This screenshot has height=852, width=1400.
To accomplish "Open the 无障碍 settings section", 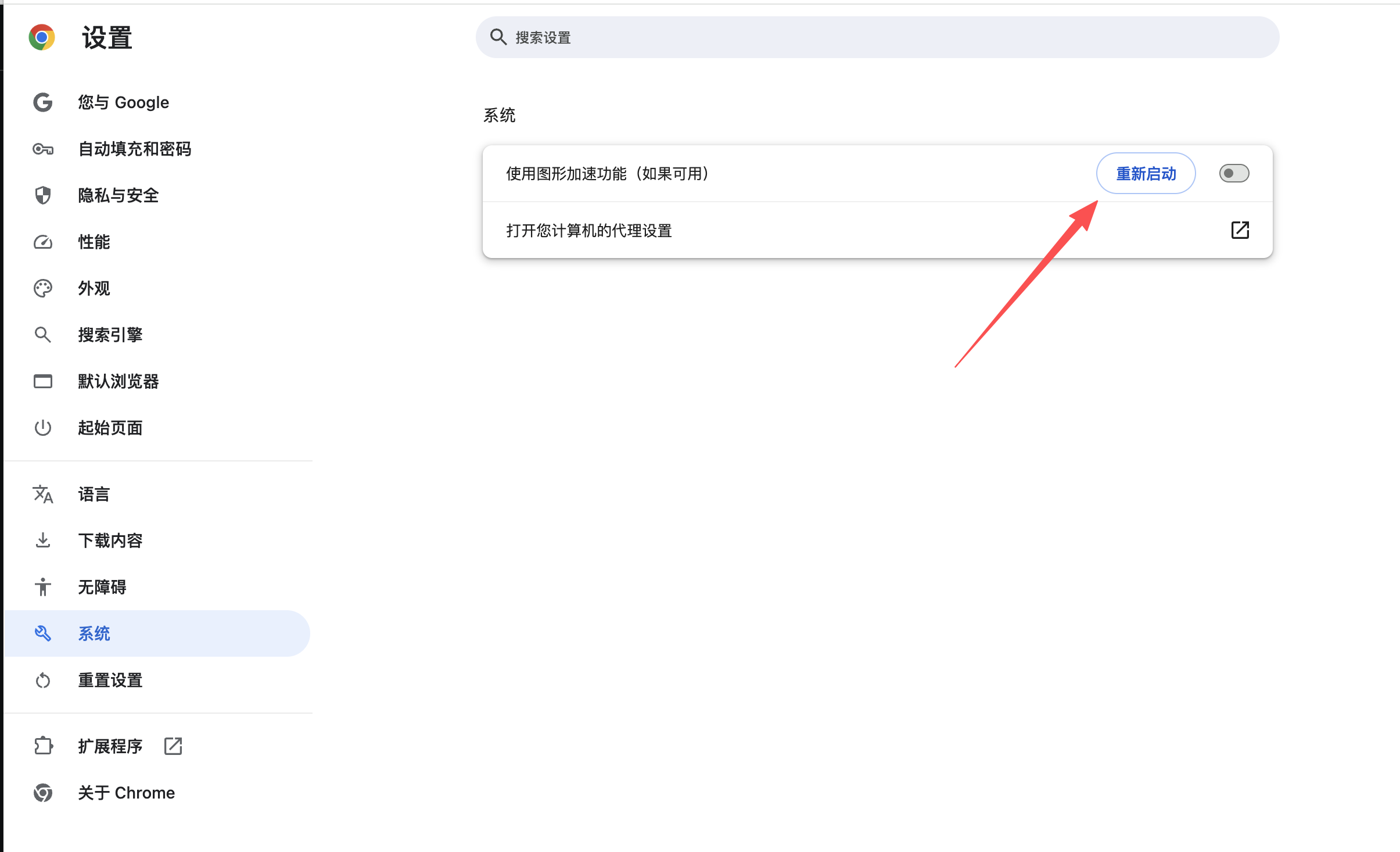I will click(x=102, y=587).
